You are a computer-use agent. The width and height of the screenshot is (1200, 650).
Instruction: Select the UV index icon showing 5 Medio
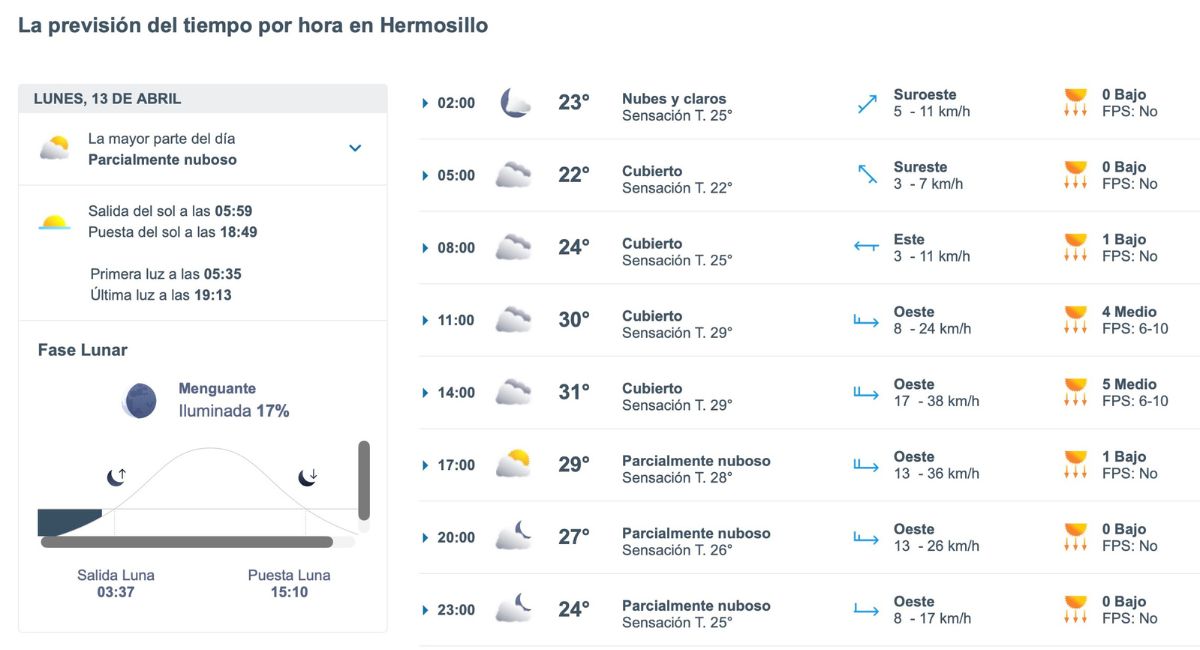pos(1077,393)
